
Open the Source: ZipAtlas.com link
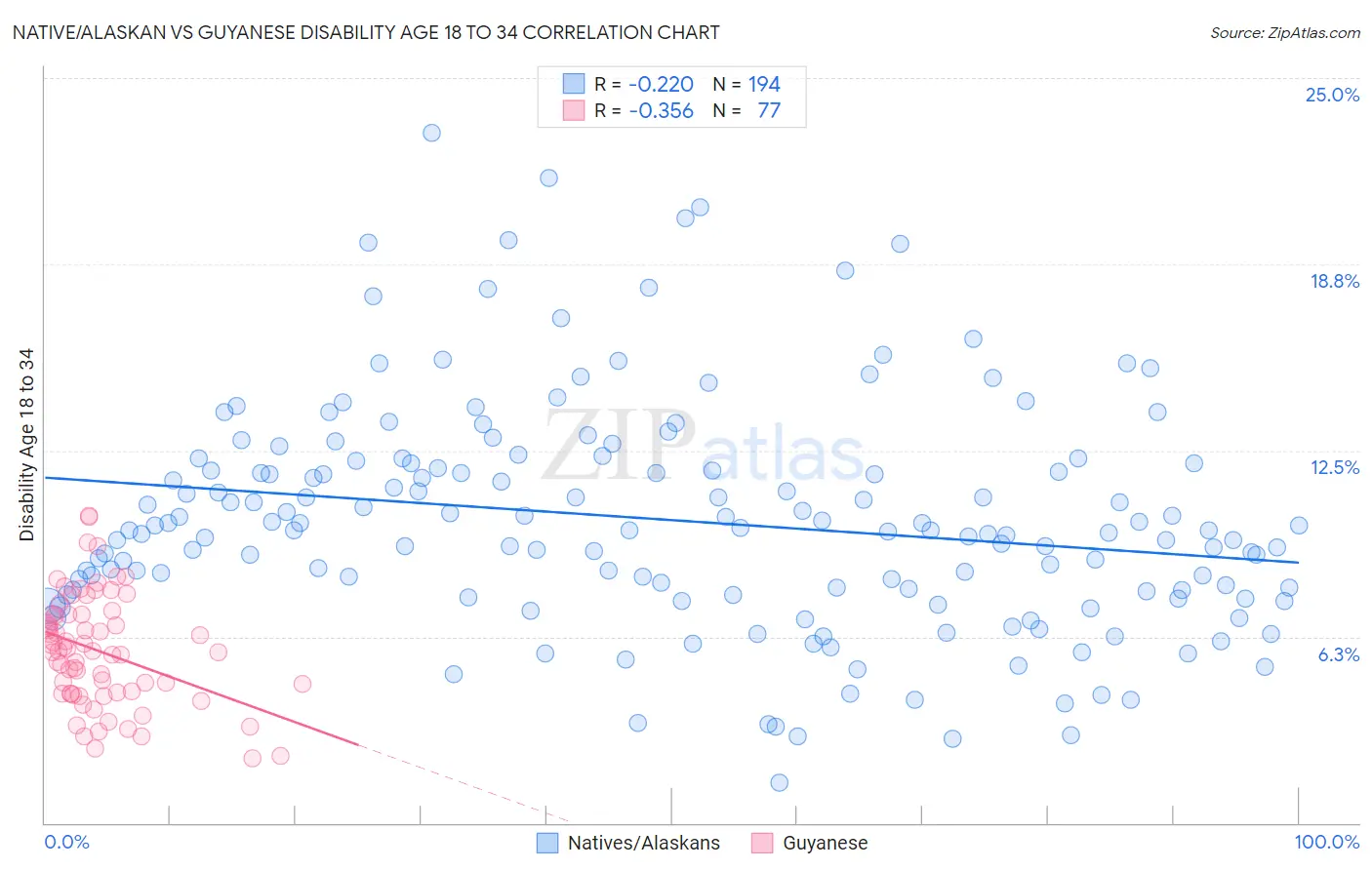pyautogui.click(x=1285, y=32)
